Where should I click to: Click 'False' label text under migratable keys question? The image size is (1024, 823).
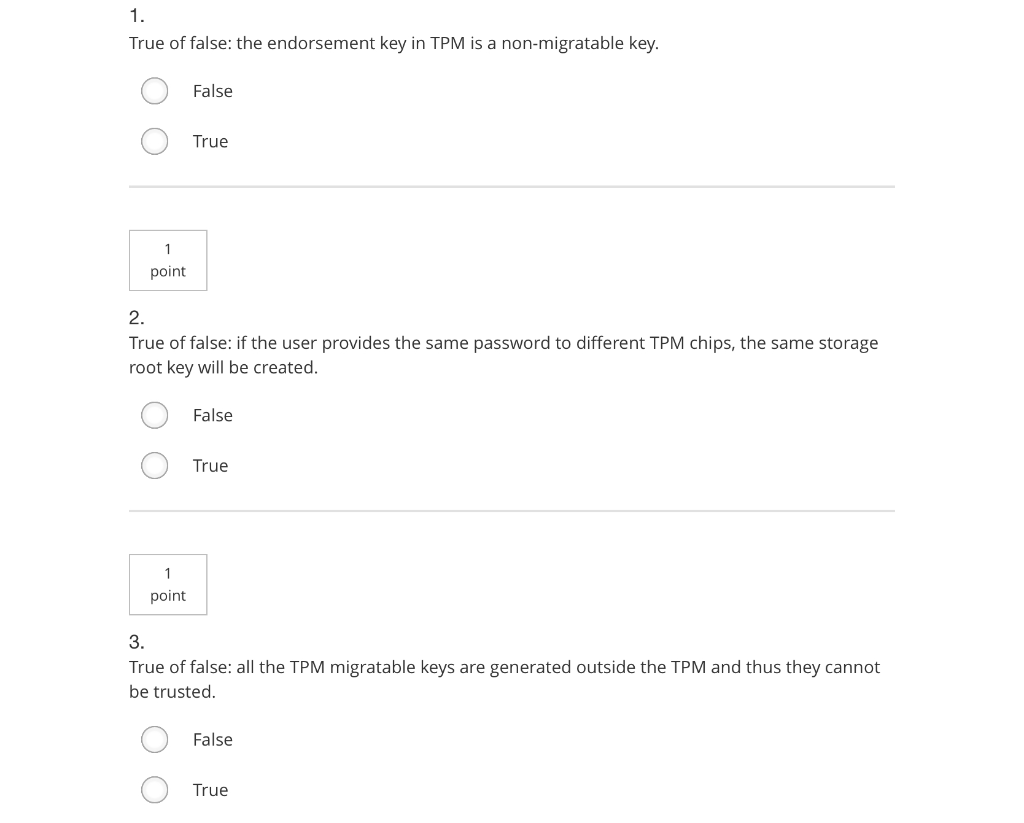212,739
